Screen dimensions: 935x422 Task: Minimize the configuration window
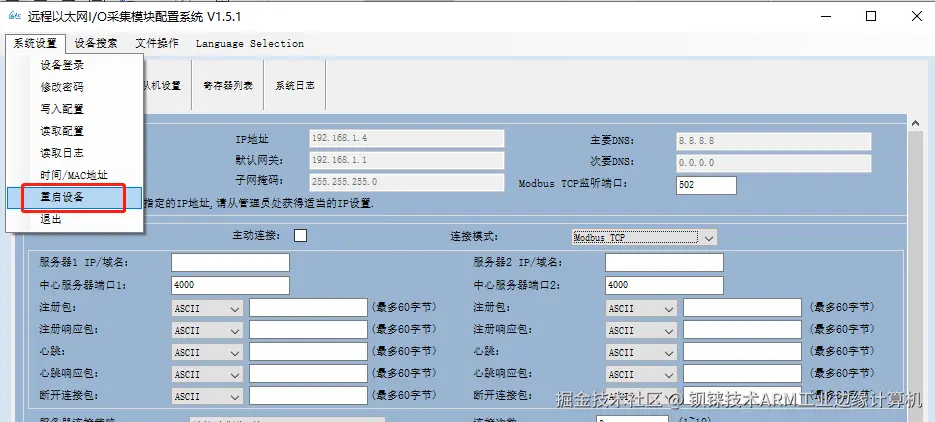coord(825,16)
